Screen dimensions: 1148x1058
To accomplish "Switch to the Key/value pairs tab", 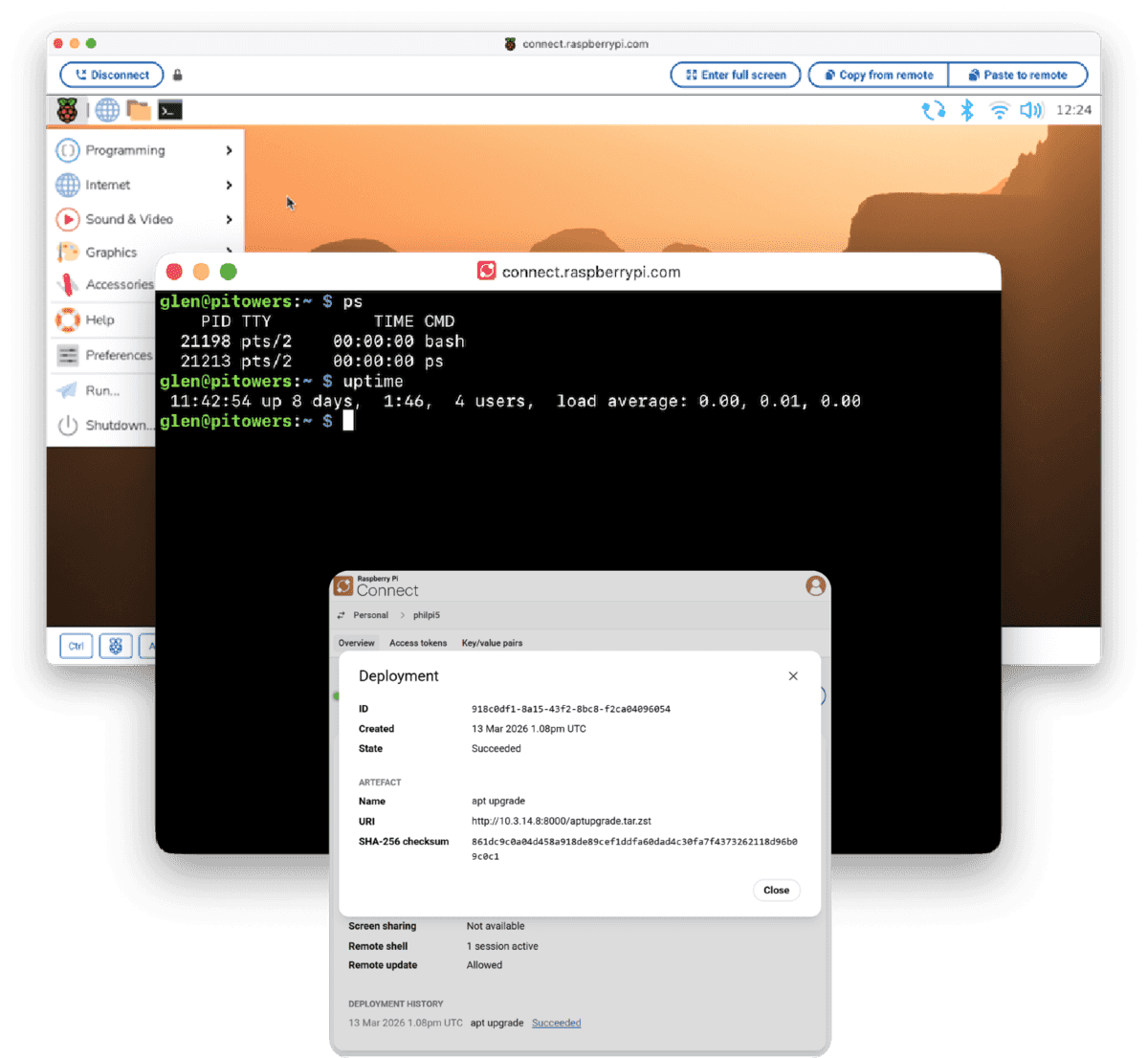I will pos(492,643).
